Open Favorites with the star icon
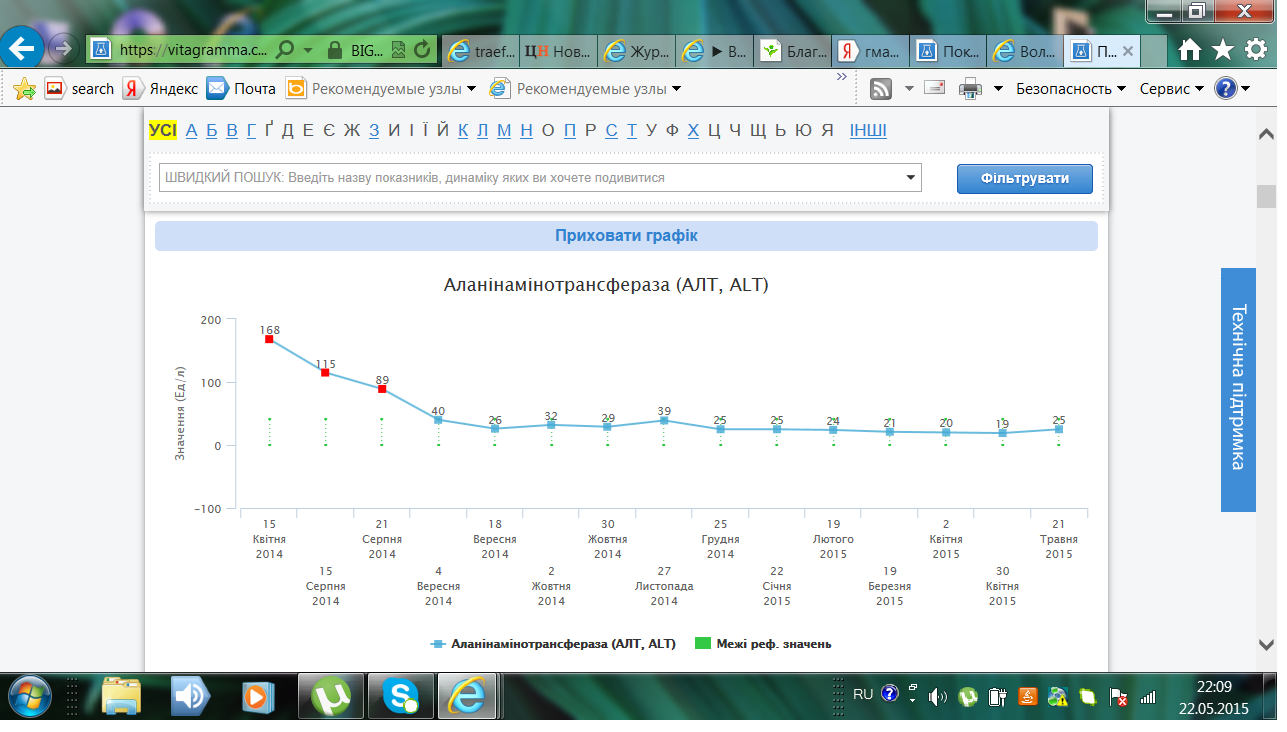 tap(1223, 49)
